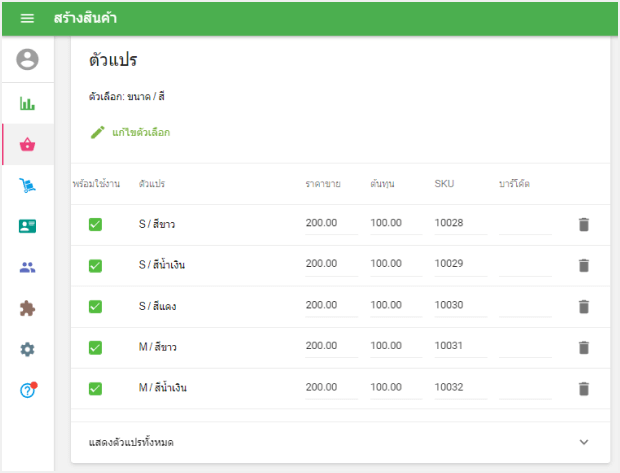Open the bar chart reports icon

(x=27, y=103)
